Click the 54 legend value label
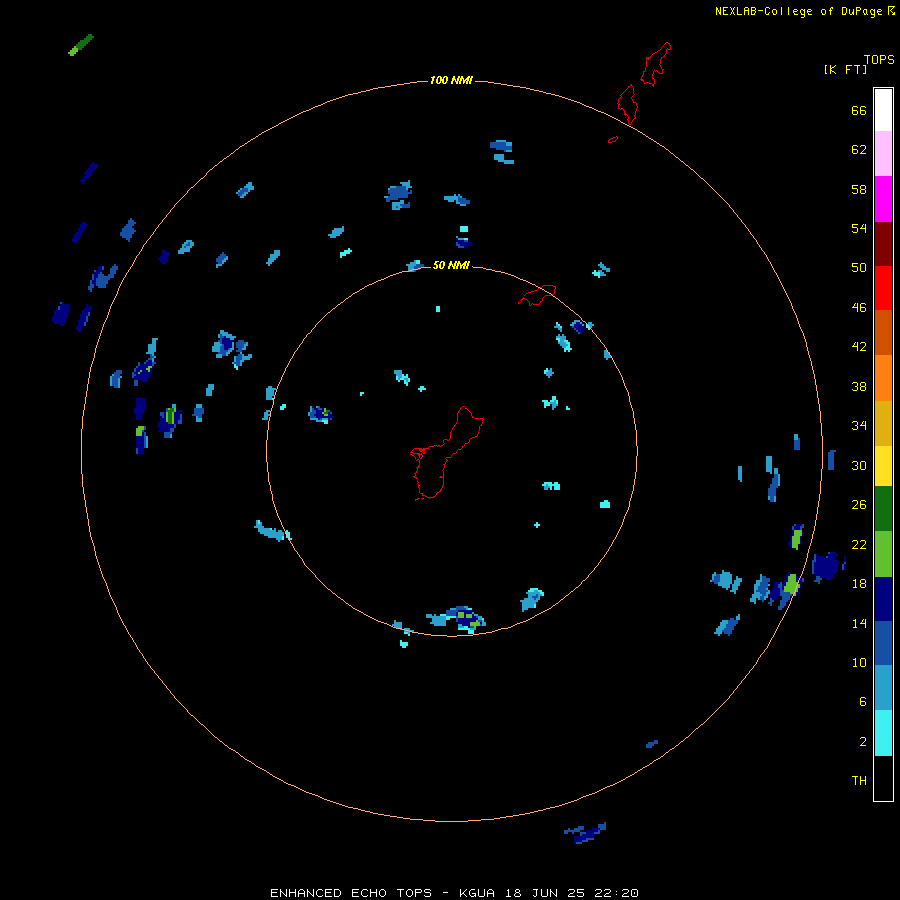 [x=859, y=228]
